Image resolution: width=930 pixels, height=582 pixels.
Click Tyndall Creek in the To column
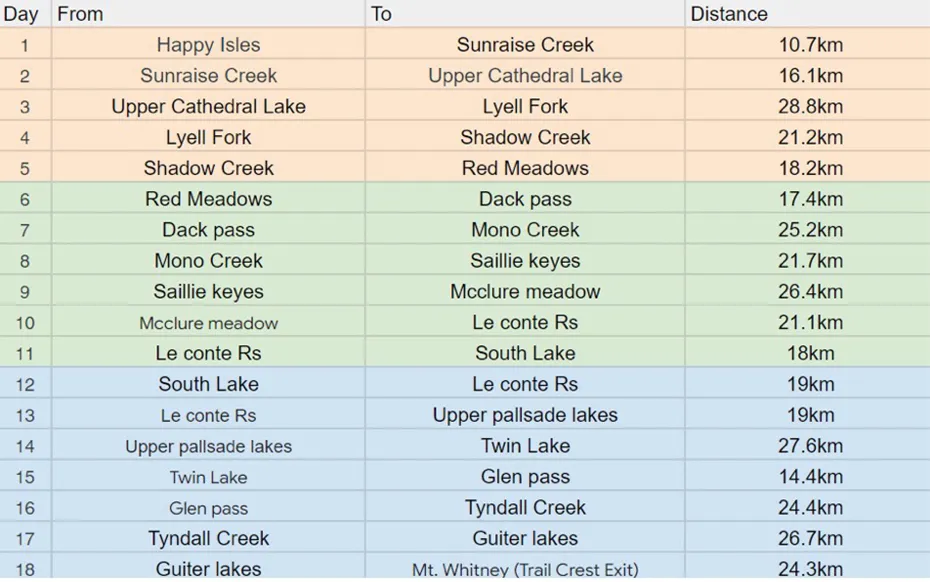pyautogui.click(x=525, y=508)
